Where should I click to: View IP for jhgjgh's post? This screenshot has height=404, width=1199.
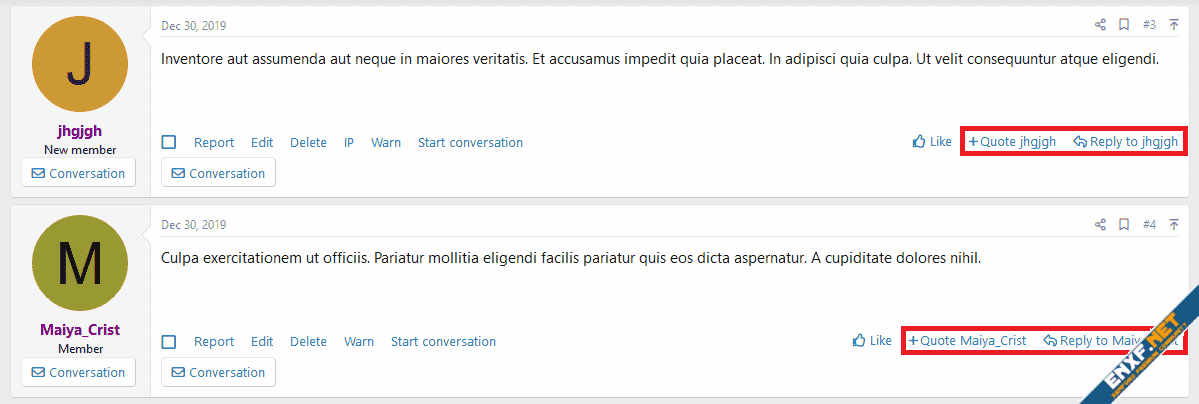click(349, 143)
